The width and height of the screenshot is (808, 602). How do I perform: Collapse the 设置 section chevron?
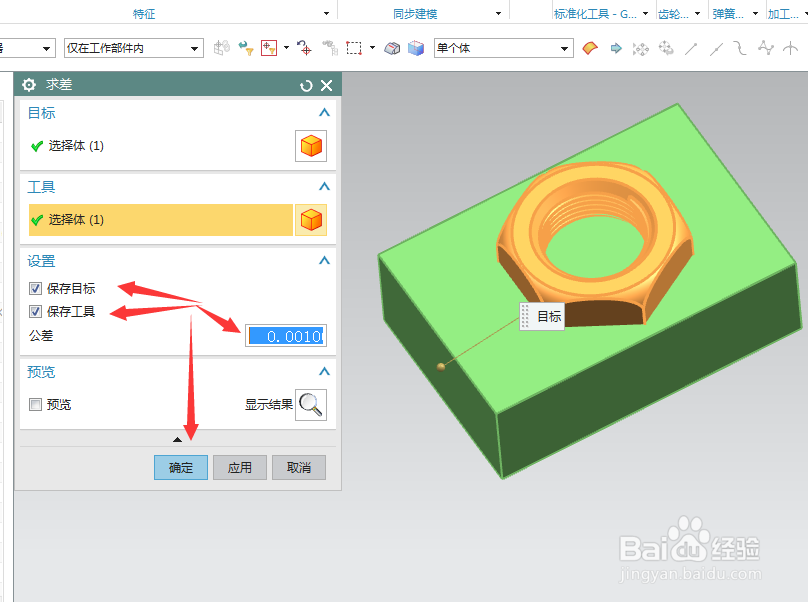pos(324,260)
